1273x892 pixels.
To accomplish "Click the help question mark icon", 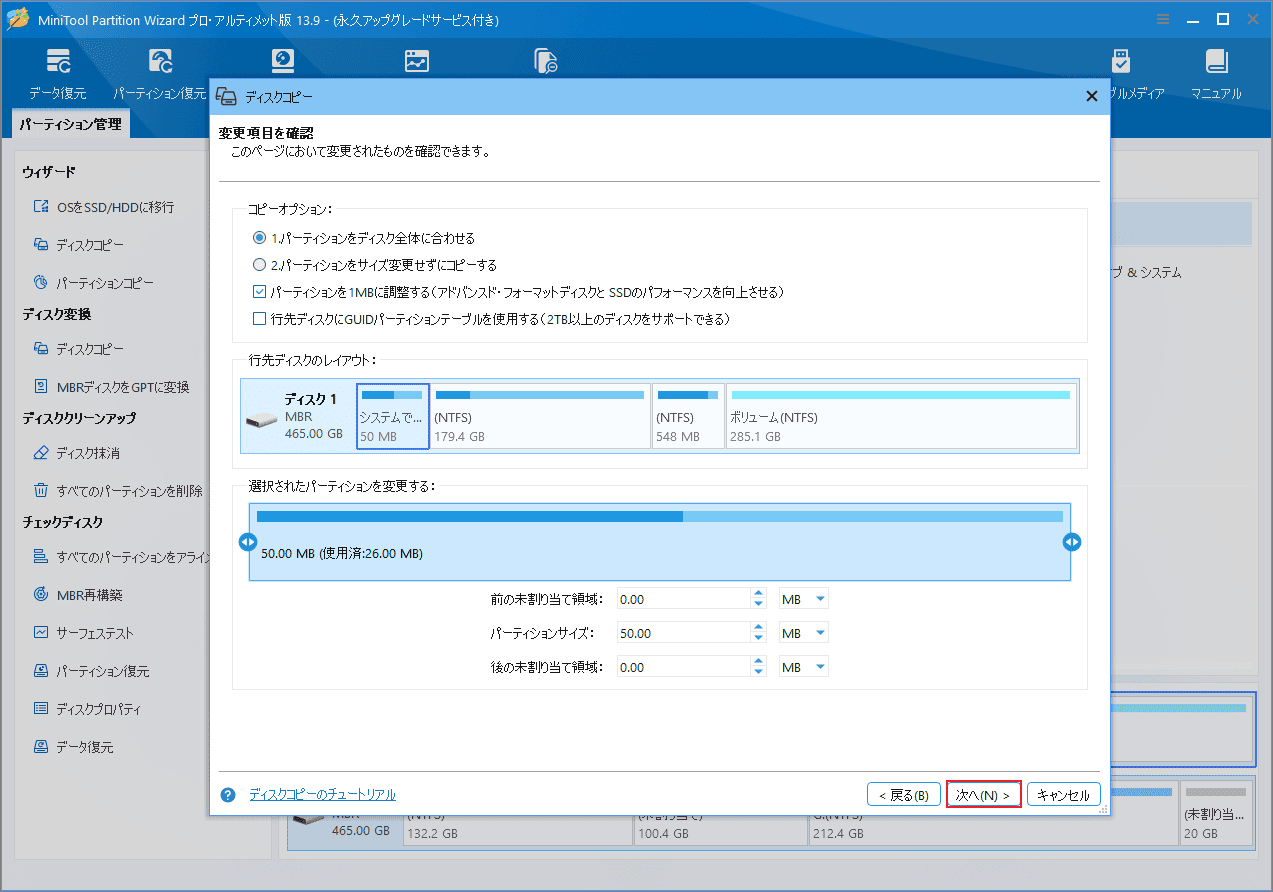I will [228, 795].
